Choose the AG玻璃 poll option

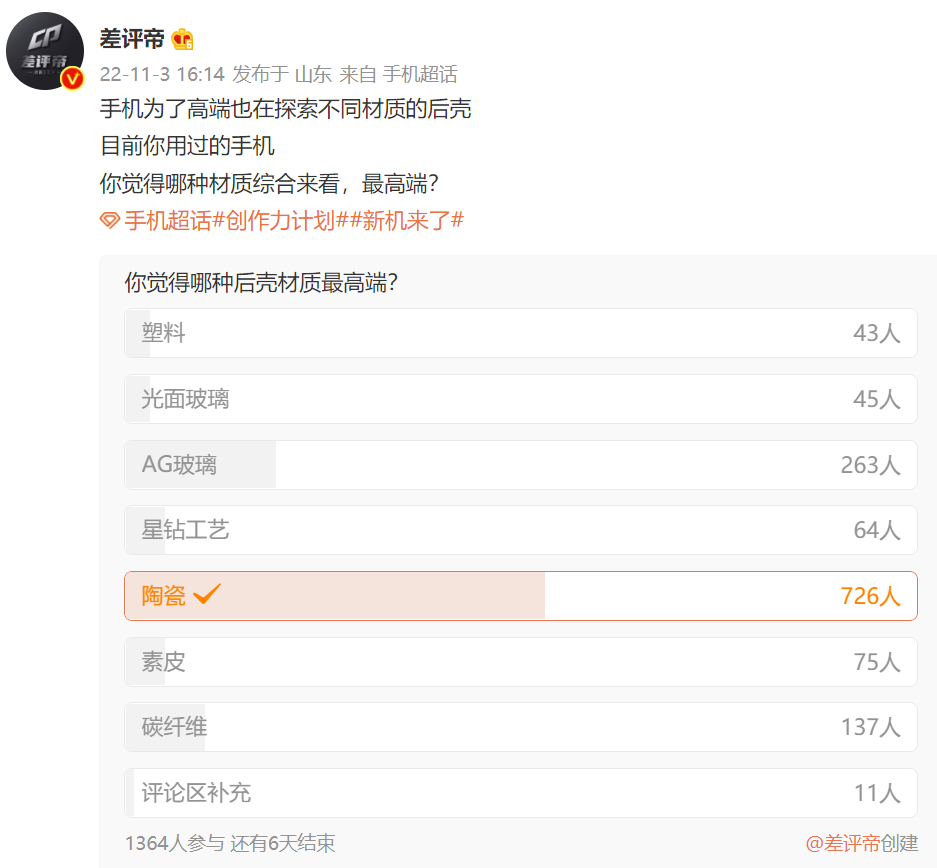tap(520, 464)
